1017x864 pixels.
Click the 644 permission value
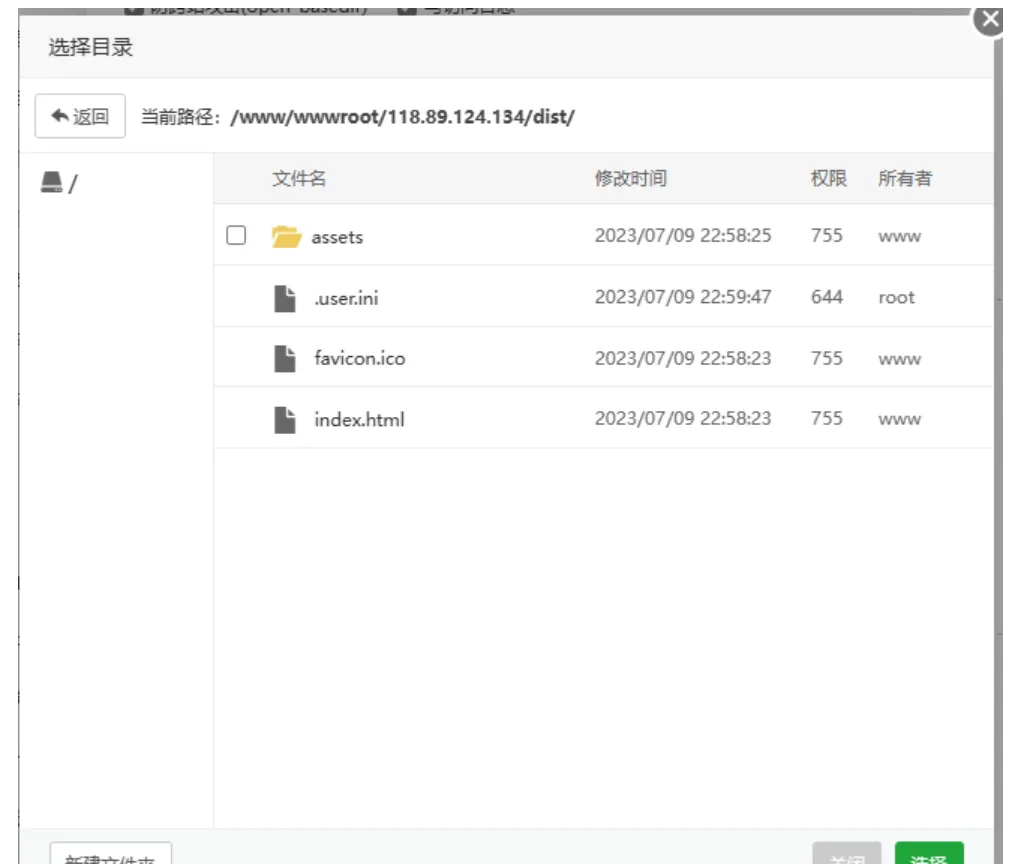coord(827,297)
